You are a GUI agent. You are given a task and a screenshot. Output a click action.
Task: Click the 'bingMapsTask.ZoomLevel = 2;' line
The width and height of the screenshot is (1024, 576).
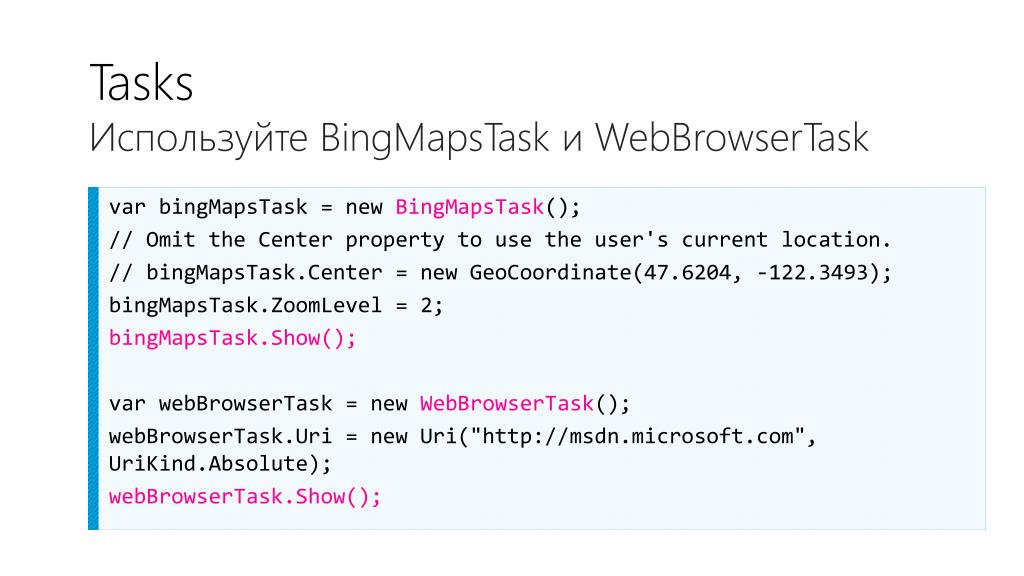[276, 305]
